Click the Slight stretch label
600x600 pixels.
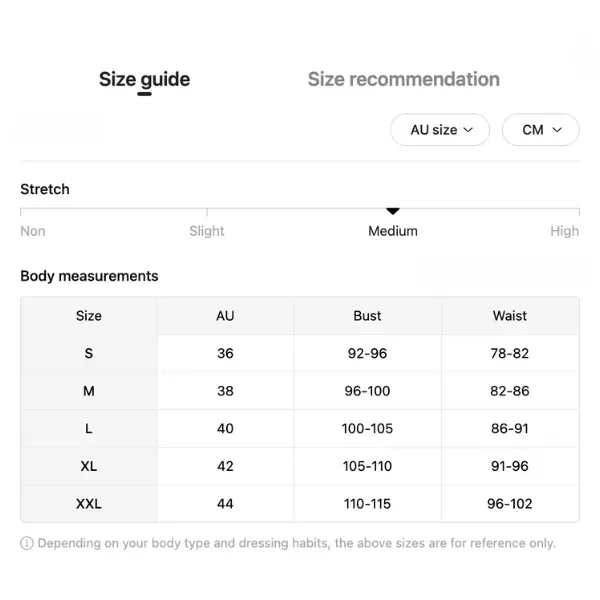pos(207,231)
